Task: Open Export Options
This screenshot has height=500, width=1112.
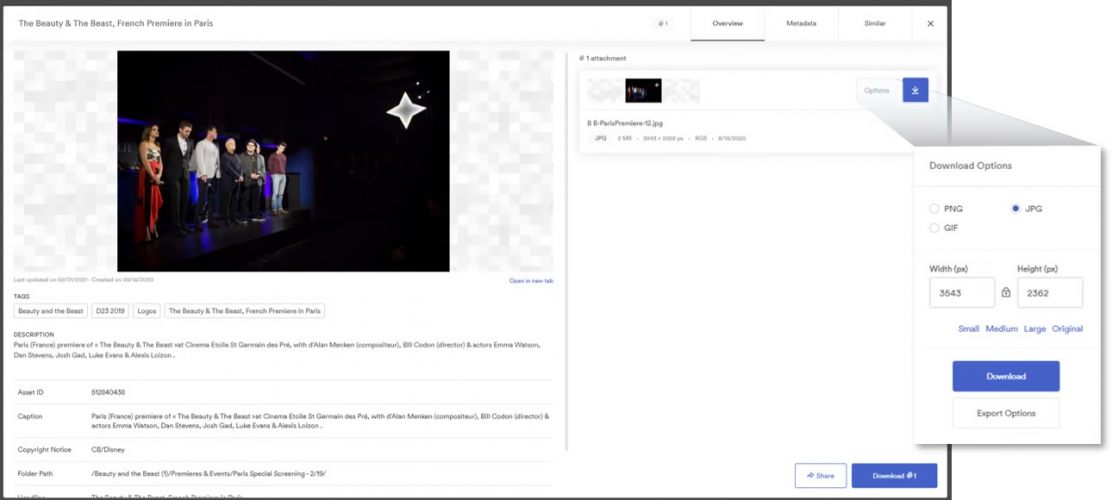Action: click(x=1006, y=413)
